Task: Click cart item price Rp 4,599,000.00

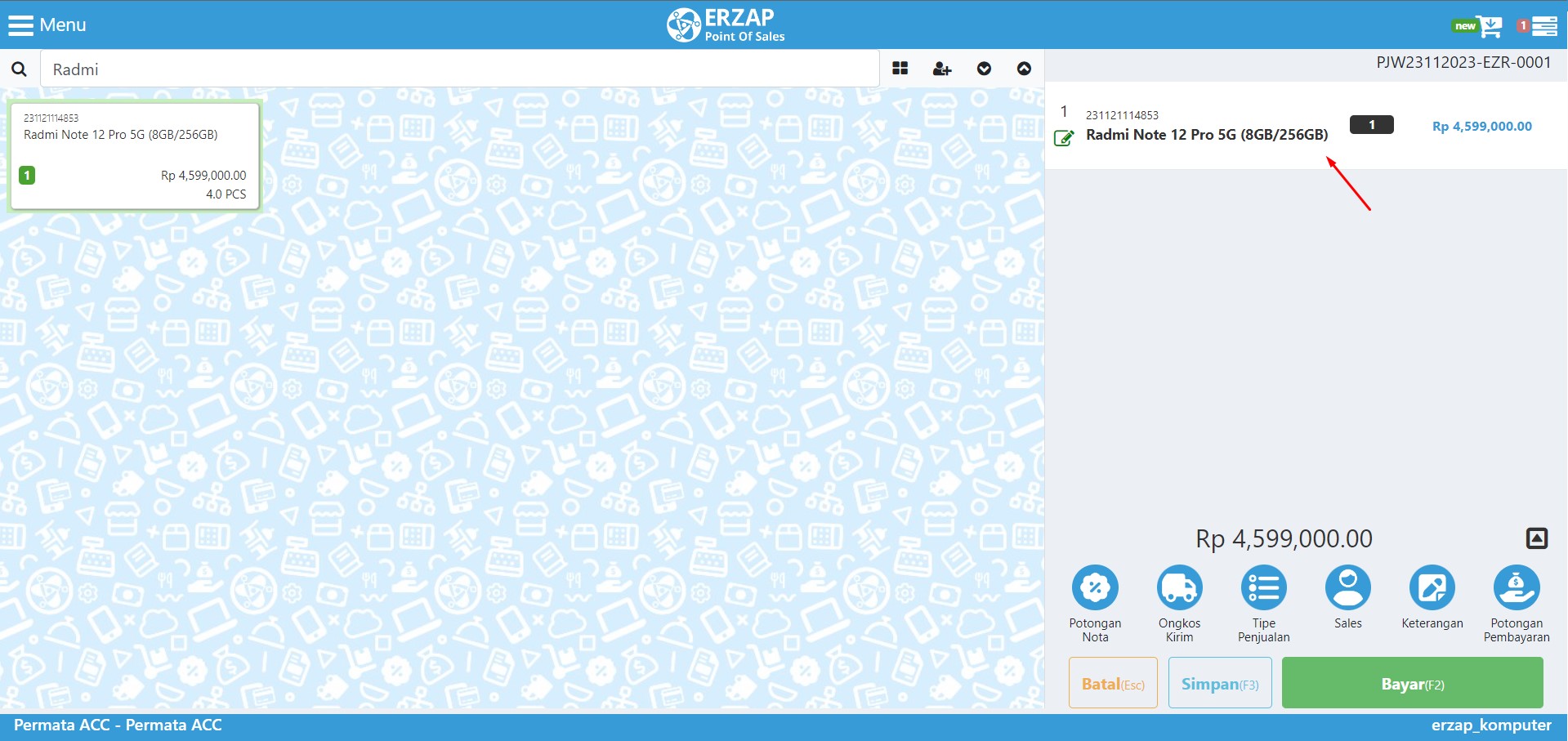Action: (1481, 127)
